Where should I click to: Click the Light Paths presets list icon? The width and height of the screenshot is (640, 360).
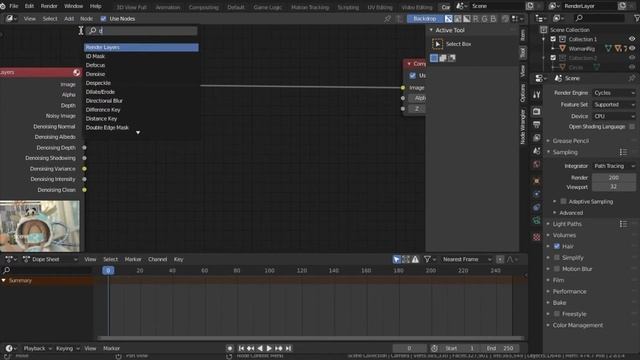(x=623, y=224)
